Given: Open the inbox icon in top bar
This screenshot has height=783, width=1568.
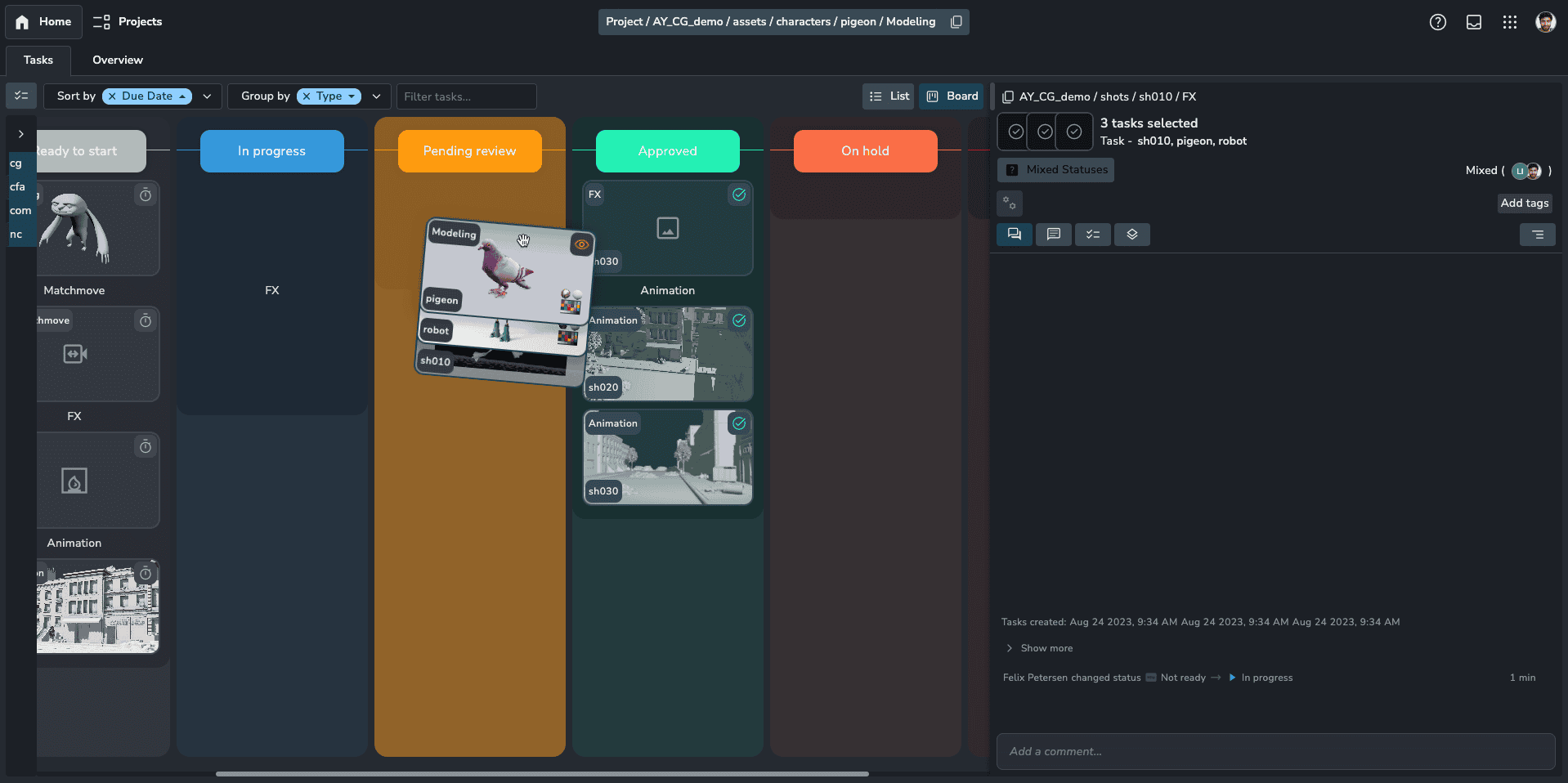Looking at the screenshot, I should click(x=1473, y=22).
